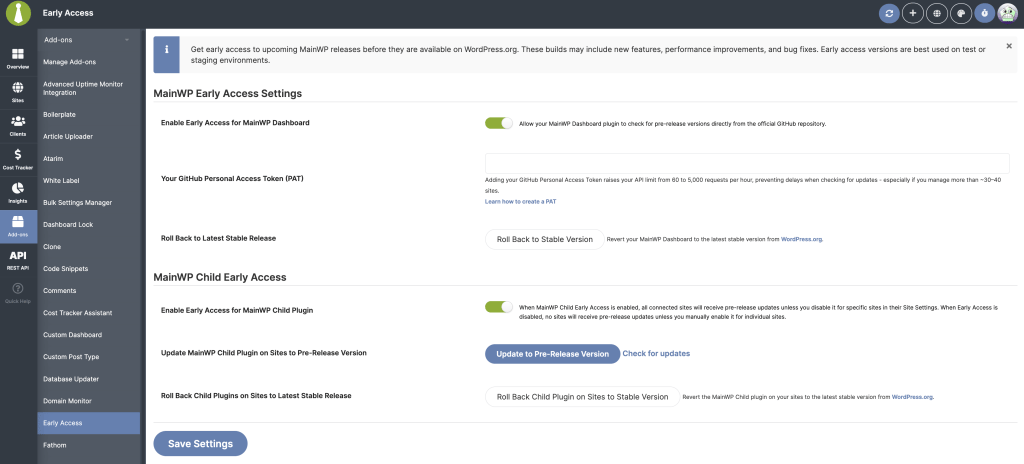Open Clone add-on
The image size is (1024, 464).
point(89,247)
